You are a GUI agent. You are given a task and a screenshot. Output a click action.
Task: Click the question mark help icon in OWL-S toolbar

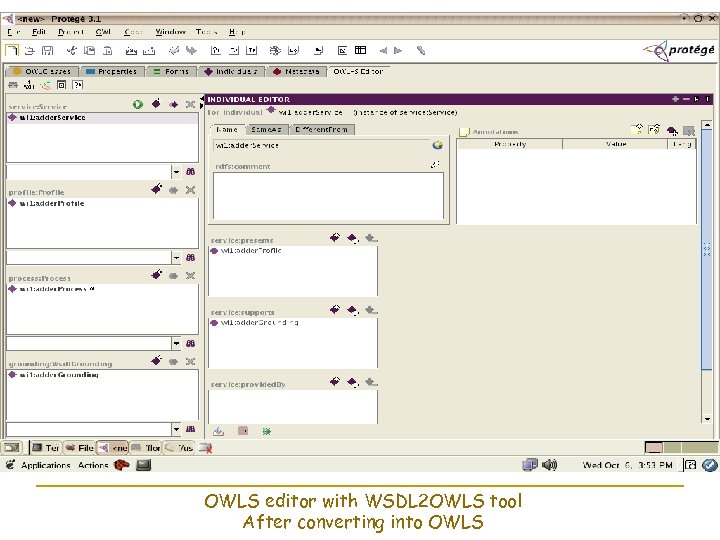pos(78,85)
